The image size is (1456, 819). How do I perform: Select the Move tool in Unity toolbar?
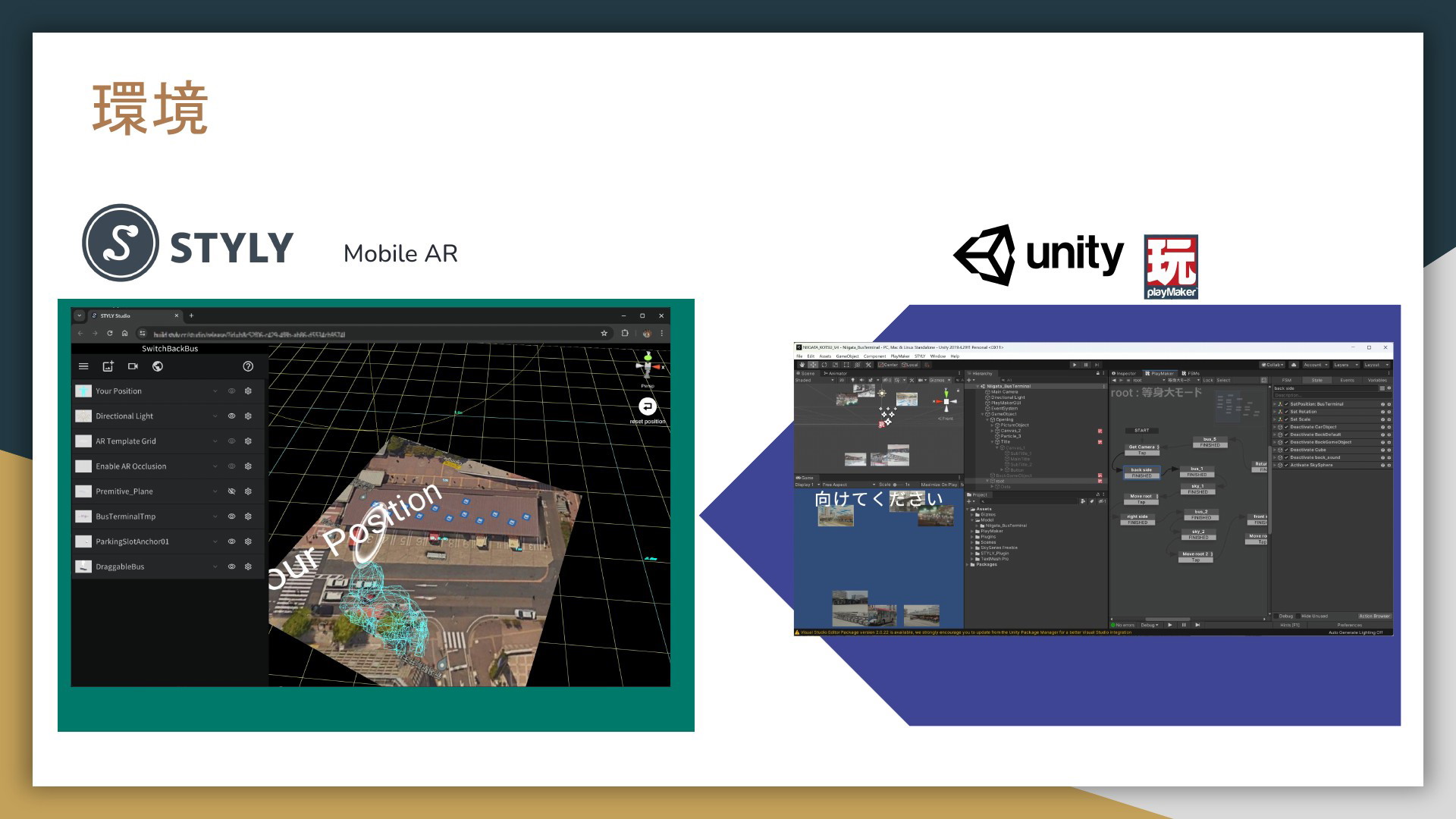click(x=813, y=365)
